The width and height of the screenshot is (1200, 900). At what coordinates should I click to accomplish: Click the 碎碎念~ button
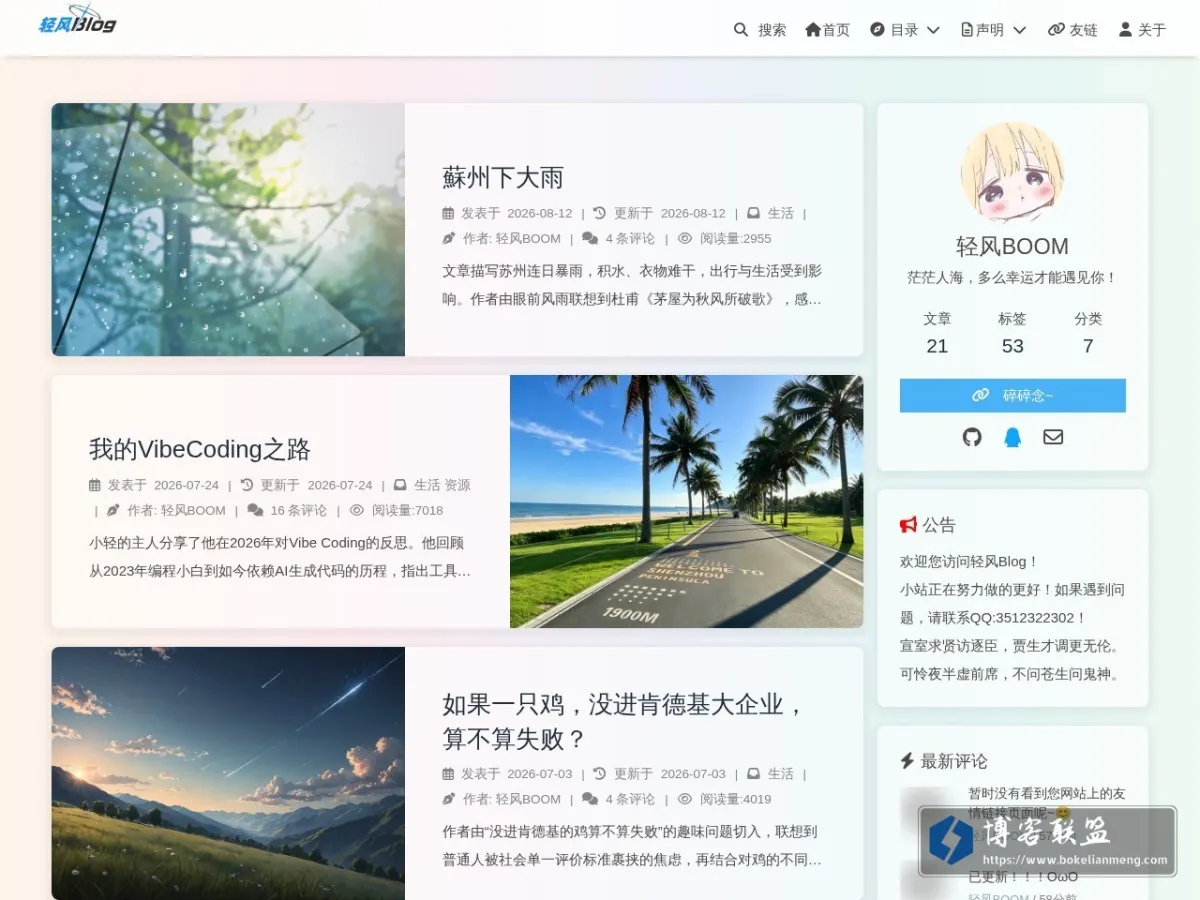(1013, 395)
